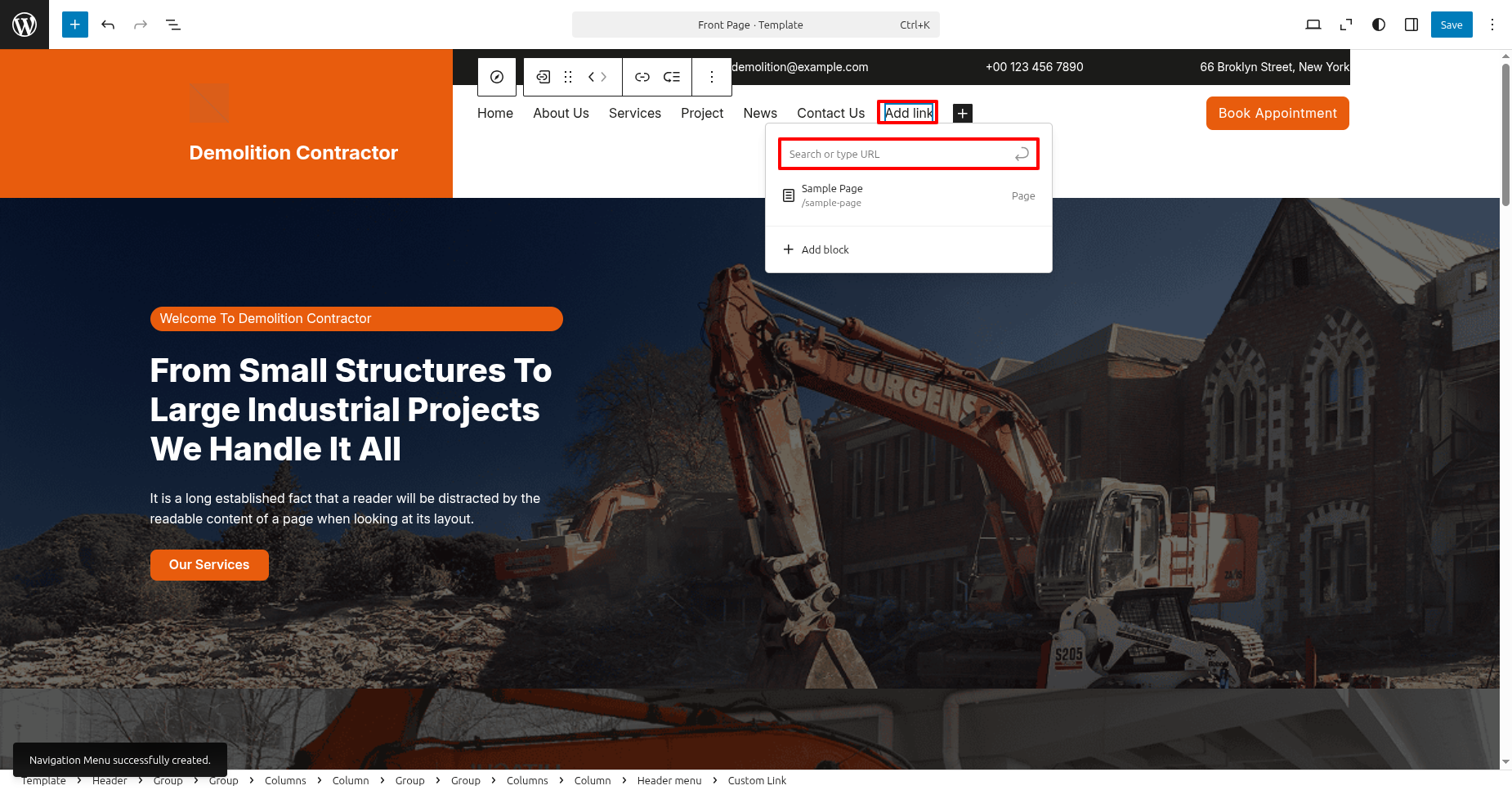This screenshot has height=790, width=1512.
Task: Toggle the block inserter plus button
Action: click(75, 25)
